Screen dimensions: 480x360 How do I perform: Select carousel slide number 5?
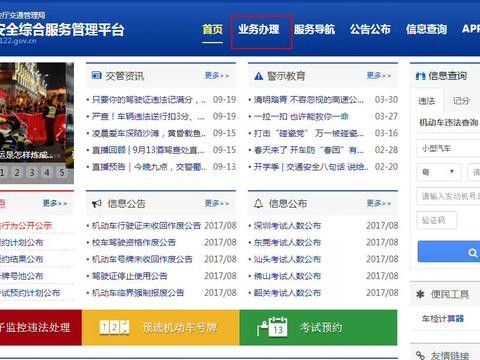pyautogui.click(x=62, y=172)
